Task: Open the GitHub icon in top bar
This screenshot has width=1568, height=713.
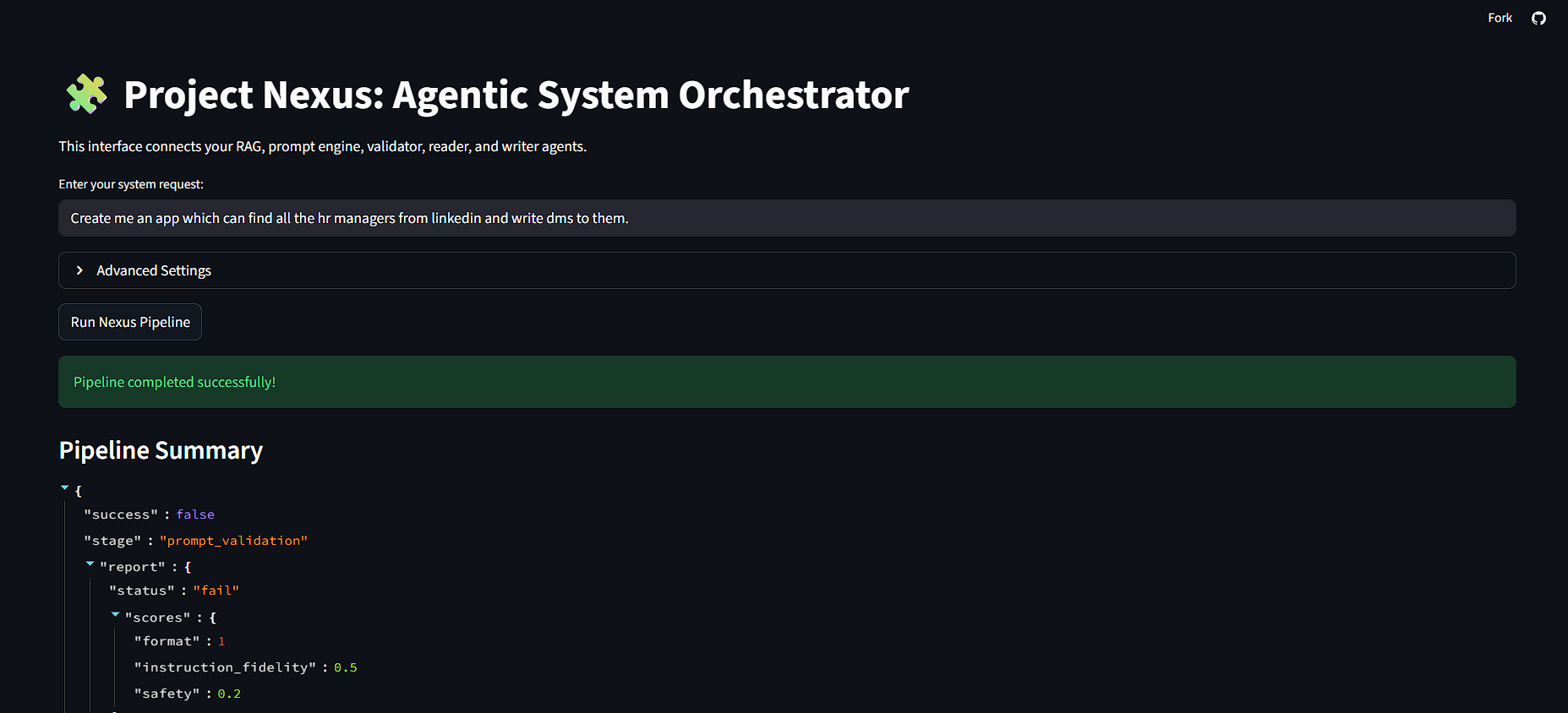Action: 1538,18
